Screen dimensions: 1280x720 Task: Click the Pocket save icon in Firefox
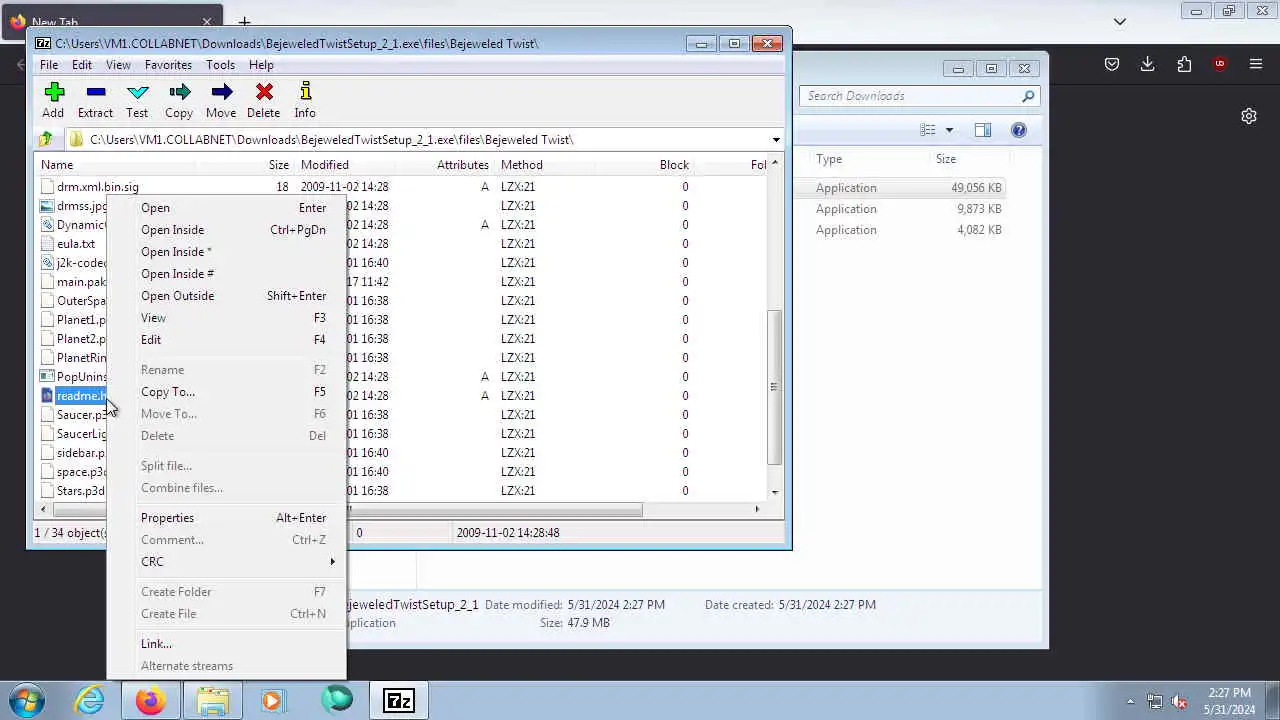(1112, 64)
